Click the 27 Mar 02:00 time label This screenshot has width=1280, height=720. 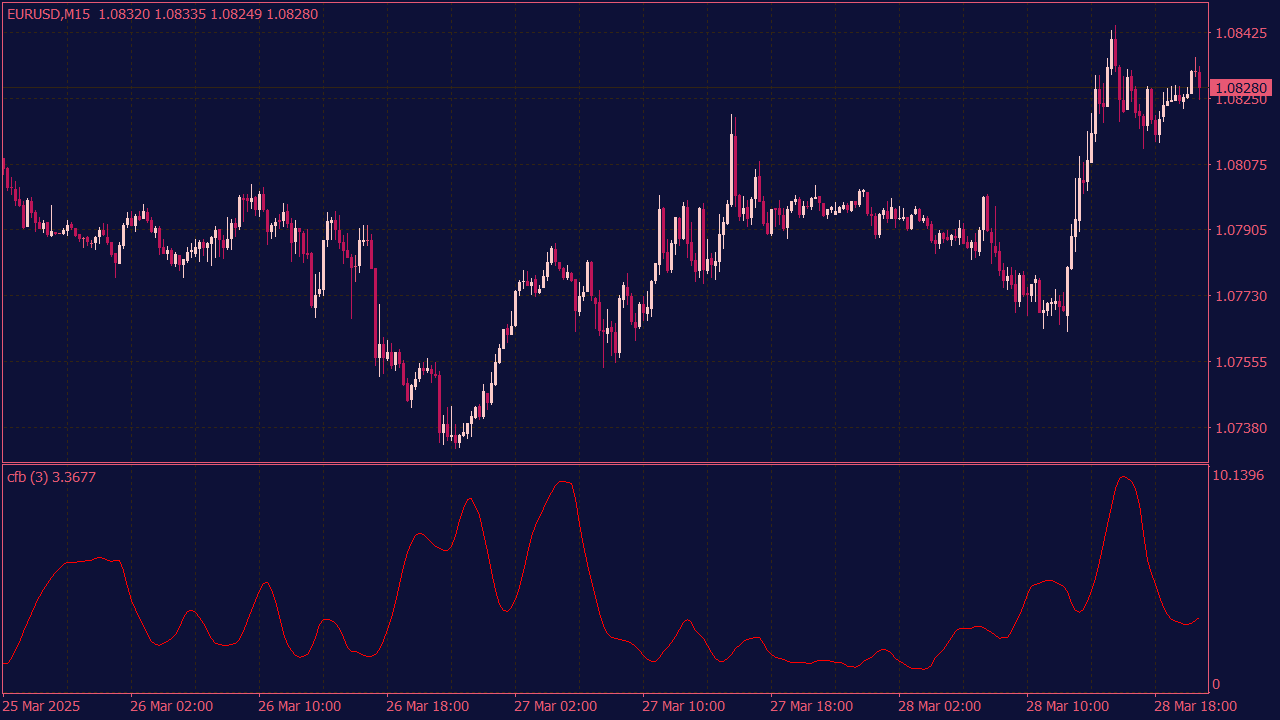[x=556, y=706]
